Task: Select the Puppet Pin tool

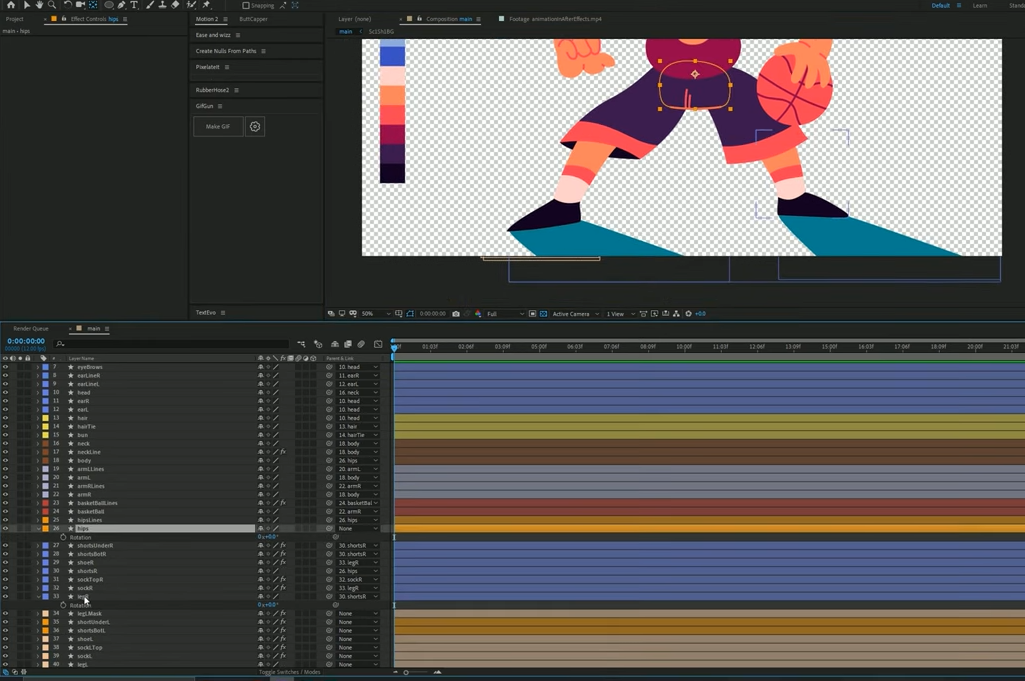Action: pos(207,5)
